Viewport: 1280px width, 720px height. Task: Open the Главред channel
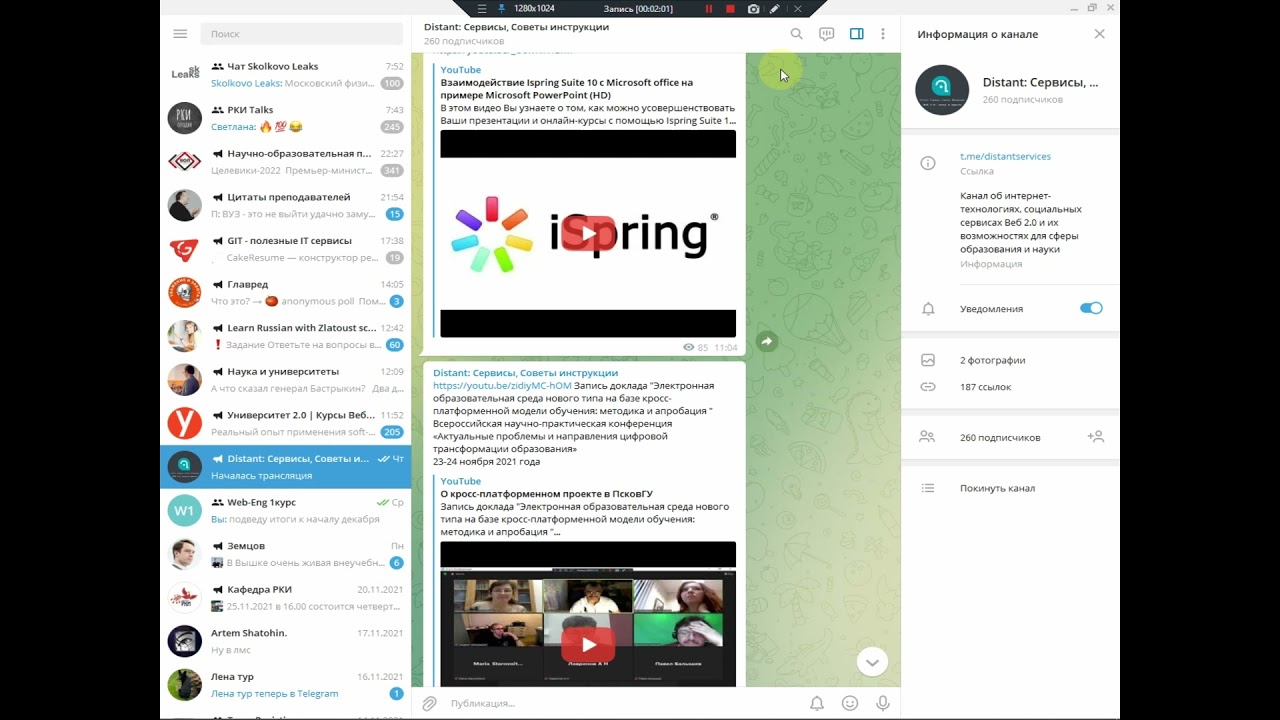coord(285,292)
